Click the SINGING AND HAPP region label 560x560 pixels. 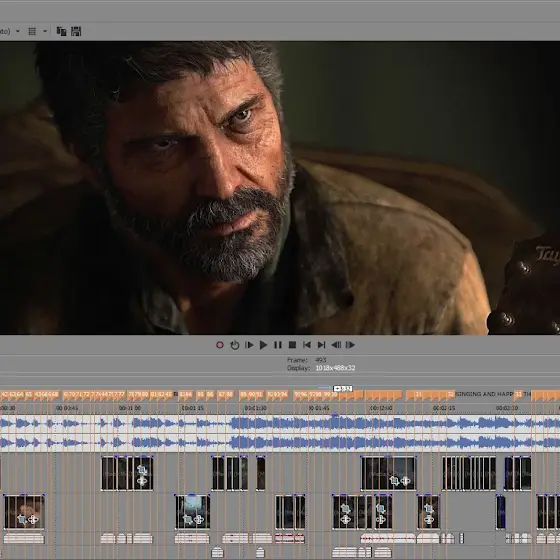pos(484,394)
